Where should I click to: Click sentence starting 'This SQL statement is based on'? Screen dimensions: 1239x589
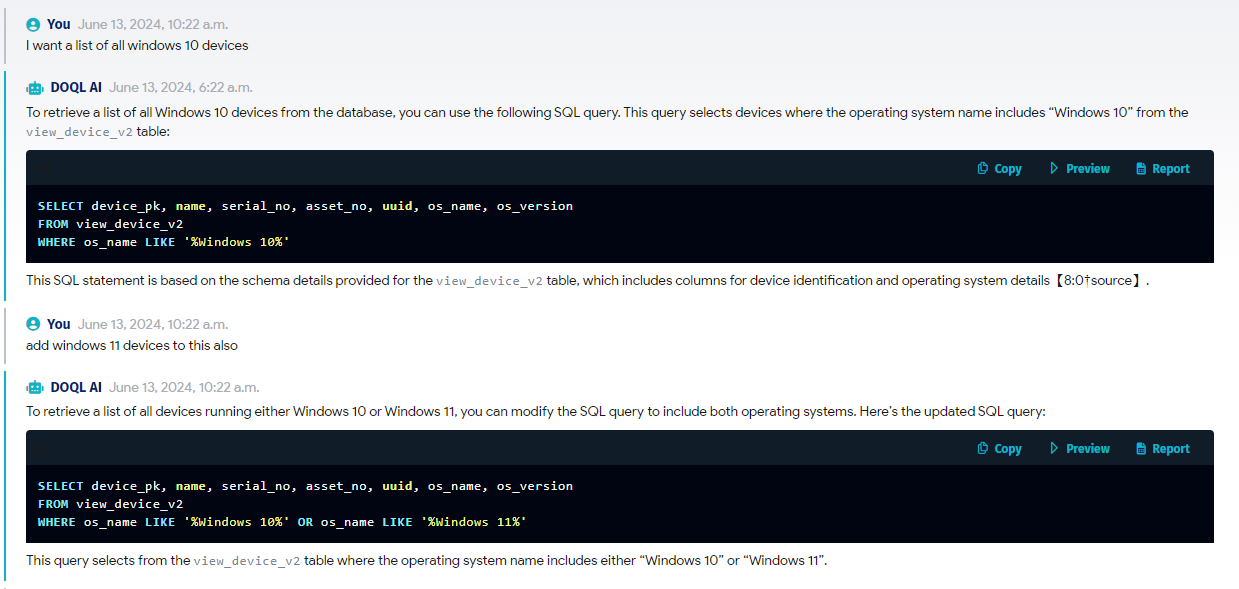(x=587, y=281)
